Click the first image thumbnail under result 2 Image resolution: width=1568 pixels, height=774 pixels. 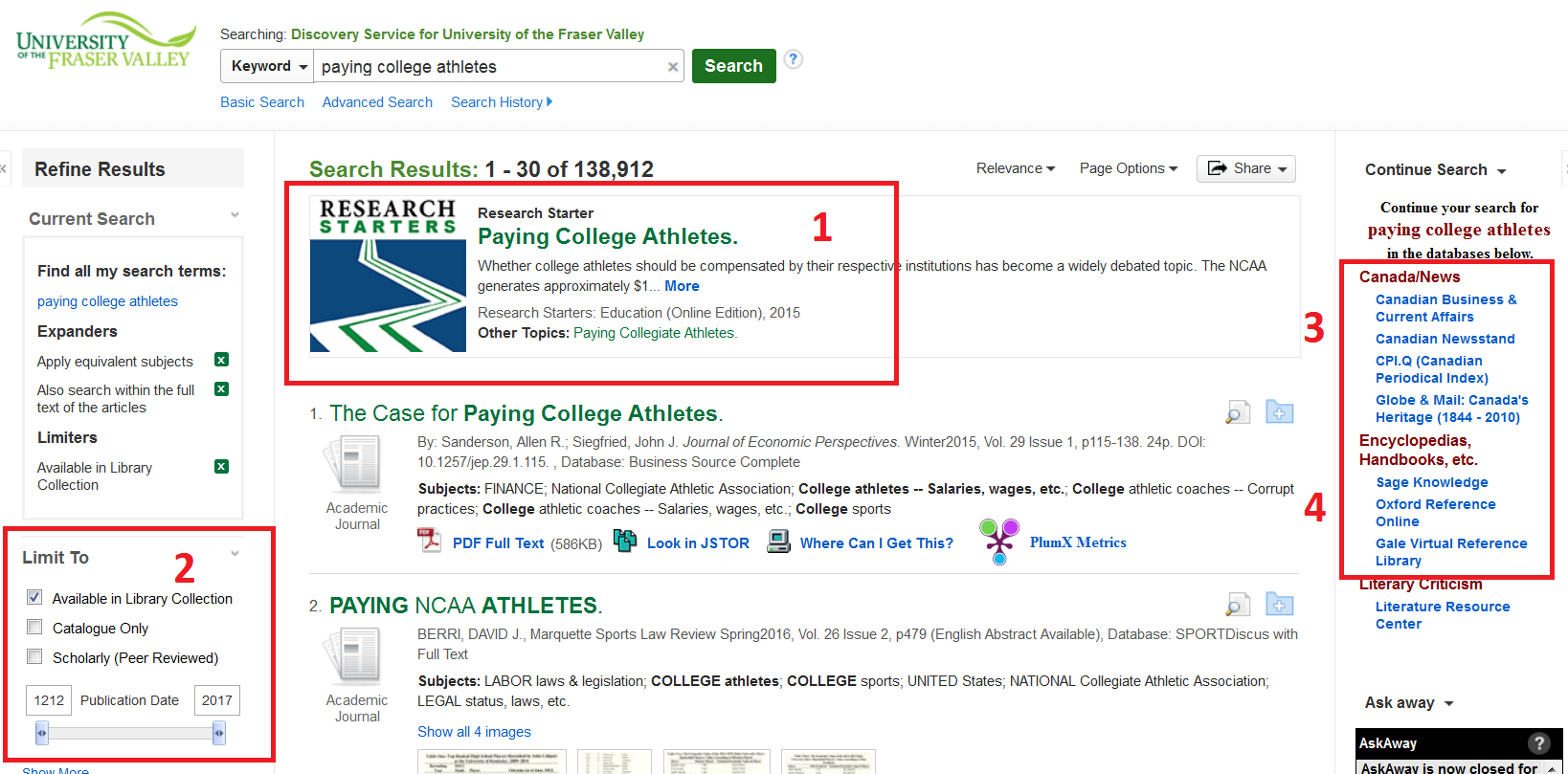pos(492,762)
